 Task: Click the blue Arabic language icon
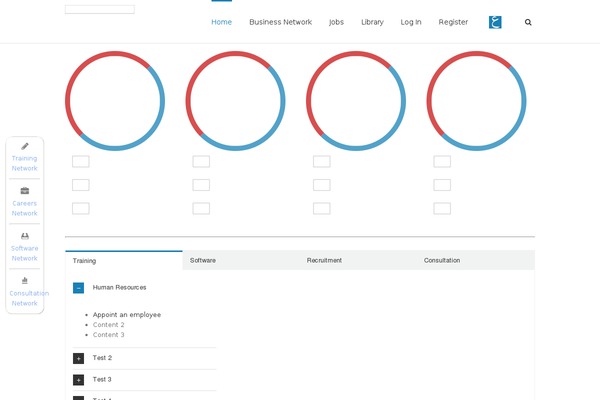(495, 22)
